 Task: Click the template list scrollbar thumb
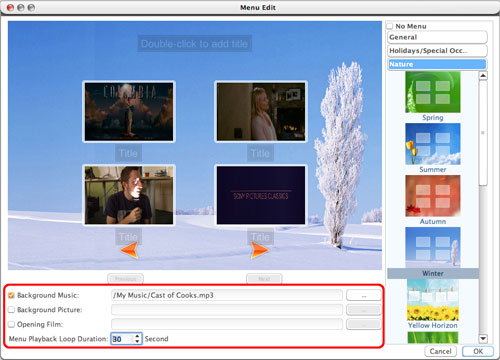[x=483, y=133]
